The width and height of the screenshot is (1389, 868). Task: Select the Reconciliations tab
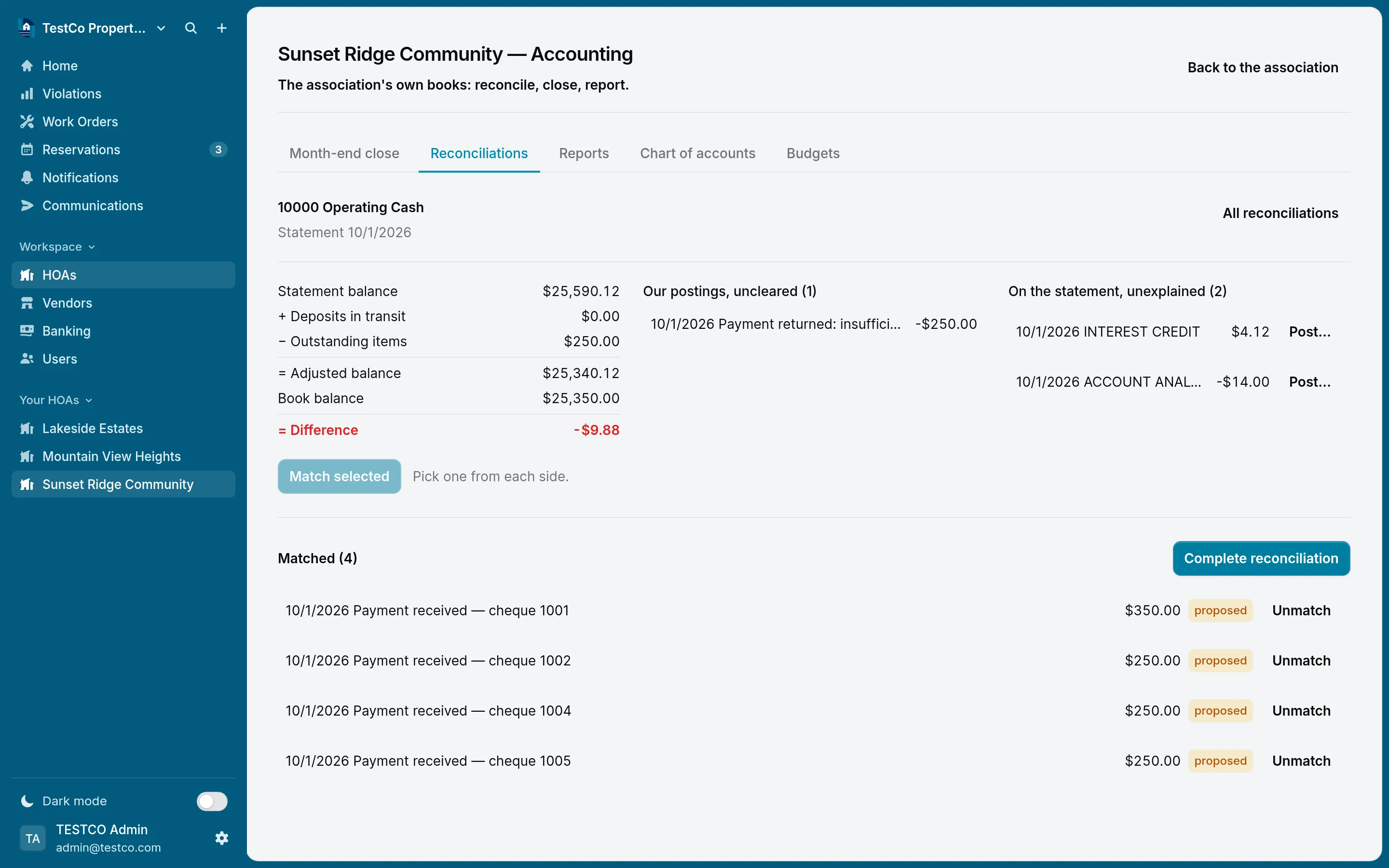[479, 153]
